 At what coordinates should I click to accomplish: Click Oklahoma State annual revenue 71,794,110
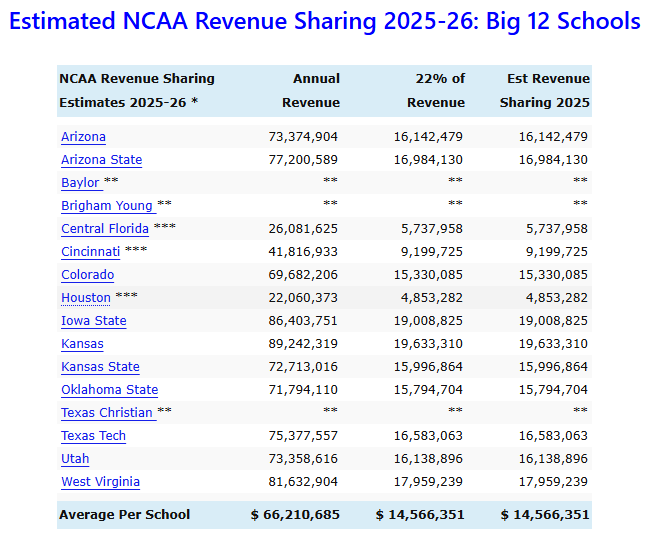click(303, 390)
